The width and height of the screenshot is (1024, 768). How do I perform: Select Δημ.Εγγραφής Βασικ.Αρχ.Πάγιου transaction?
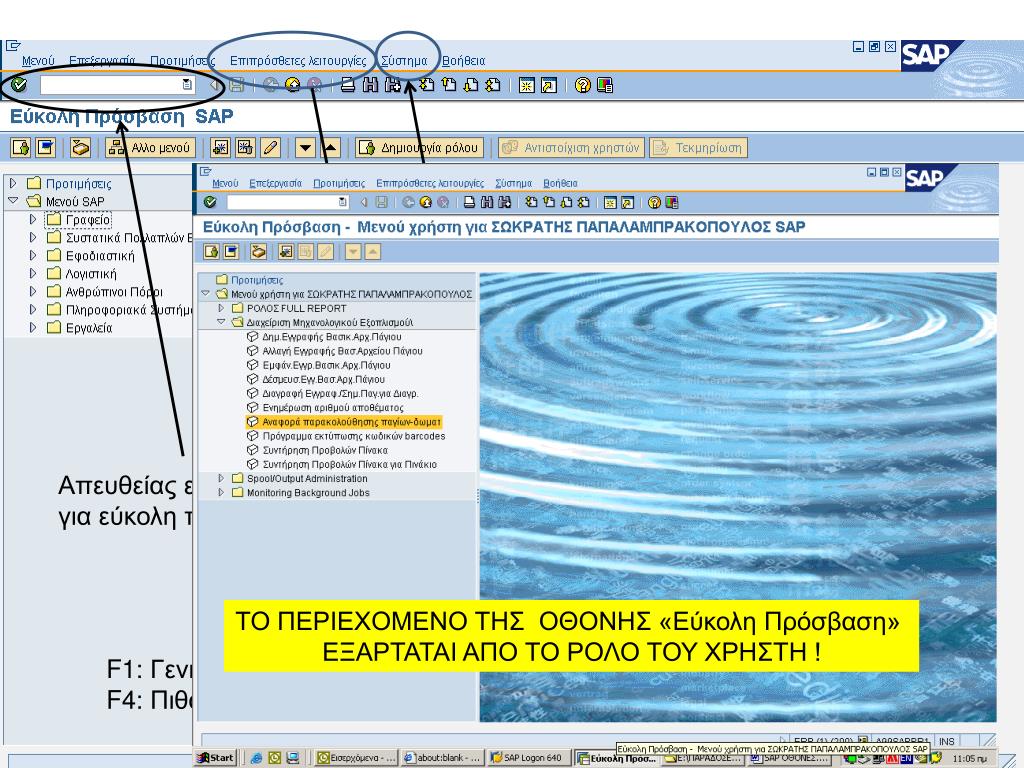pyautogui.click(x=332, y=336)
